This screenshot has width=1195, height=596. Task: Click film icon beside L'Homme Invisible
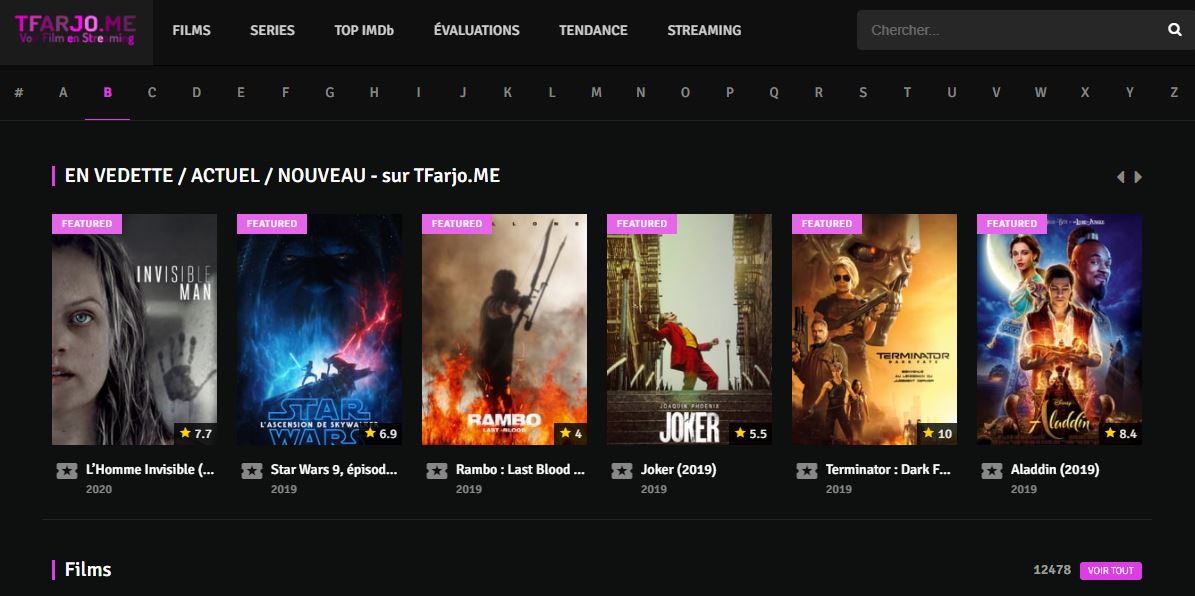point(67,470)
